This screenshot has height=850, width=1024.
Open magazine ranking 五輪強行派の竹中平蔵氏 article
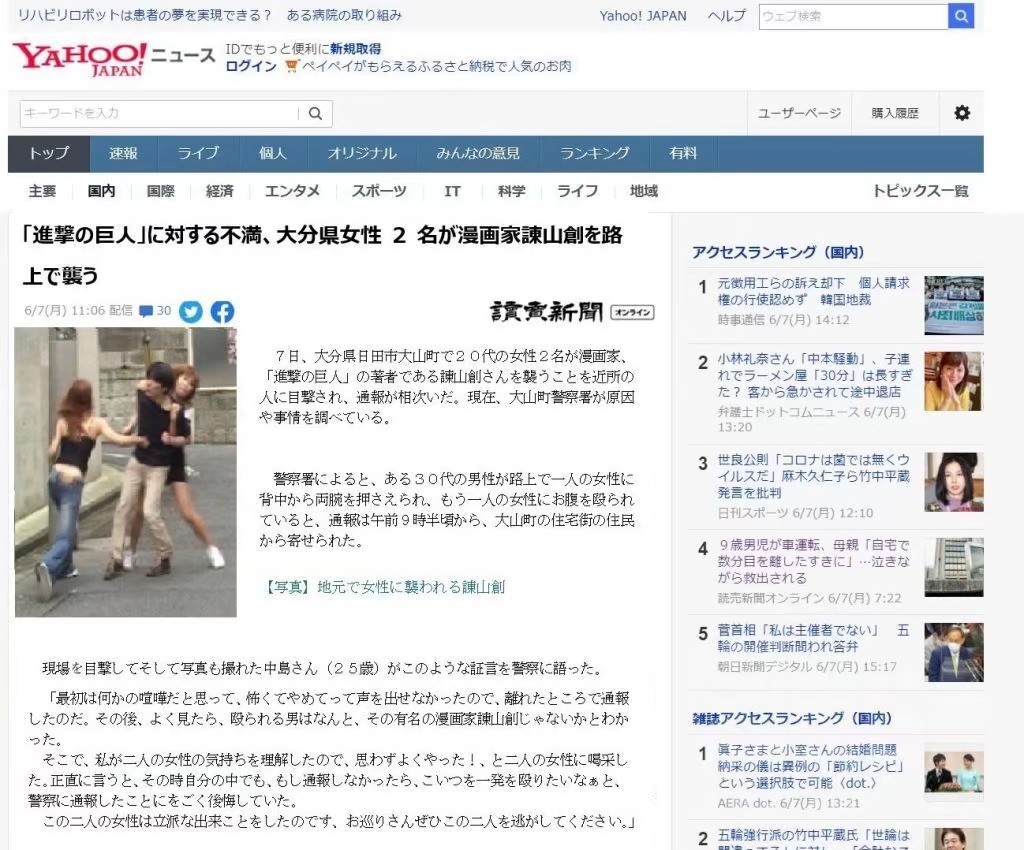point(814,841)
